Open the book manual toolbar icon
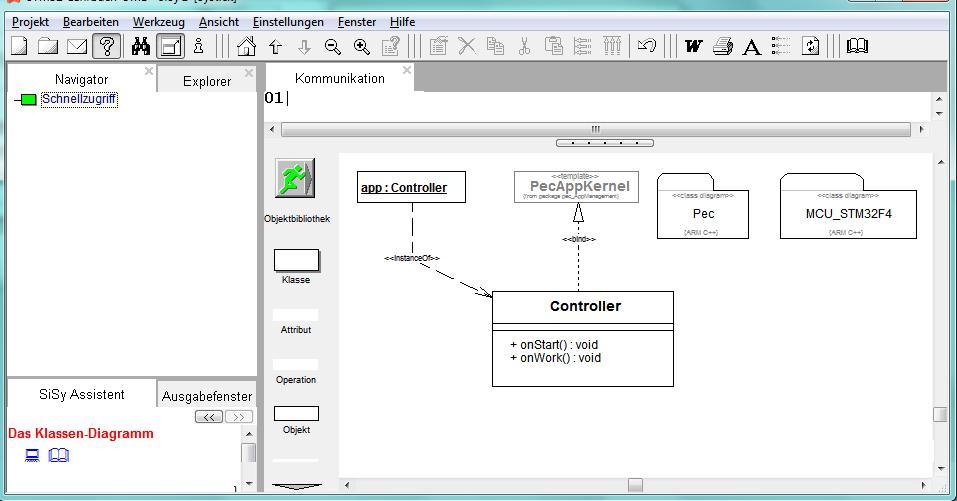Screen dimensions: 957x501 [858, 46]
